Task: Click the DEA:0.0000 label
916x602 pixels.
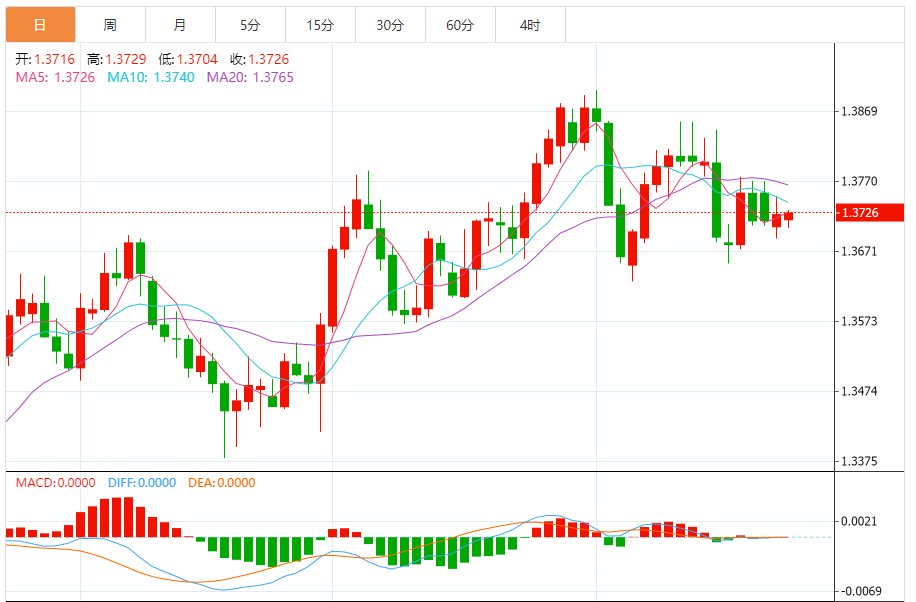Action: 221,483
